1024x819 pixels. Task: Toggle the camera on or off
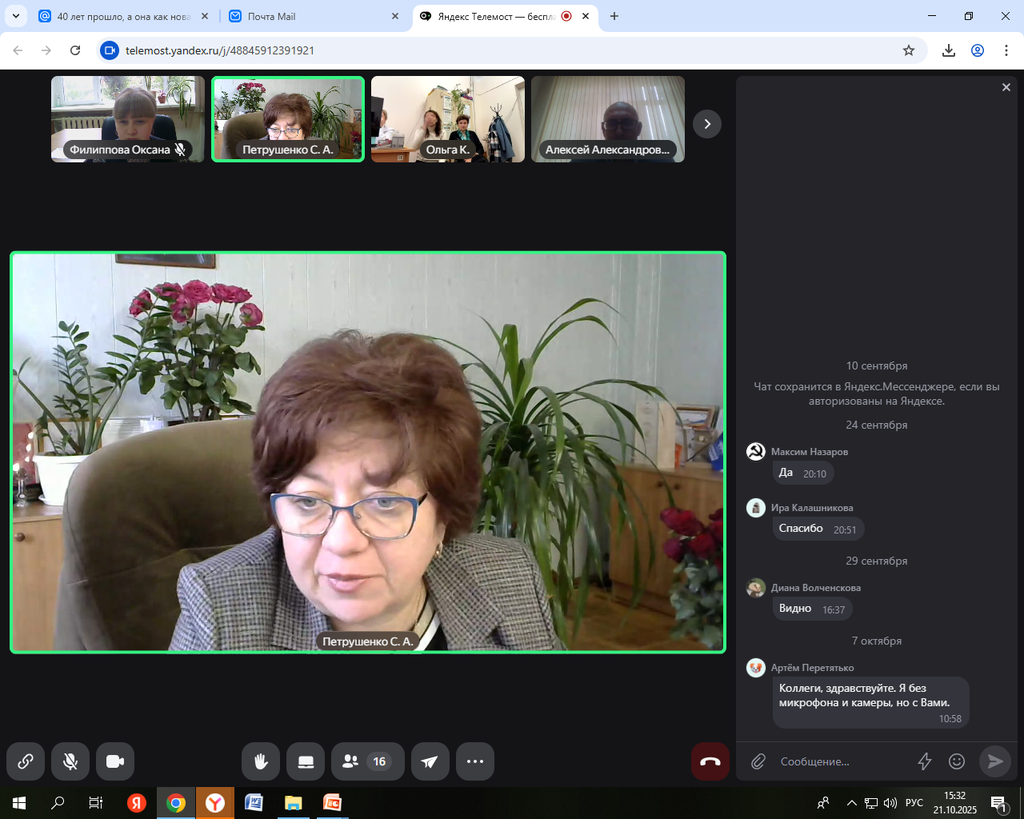115,761
